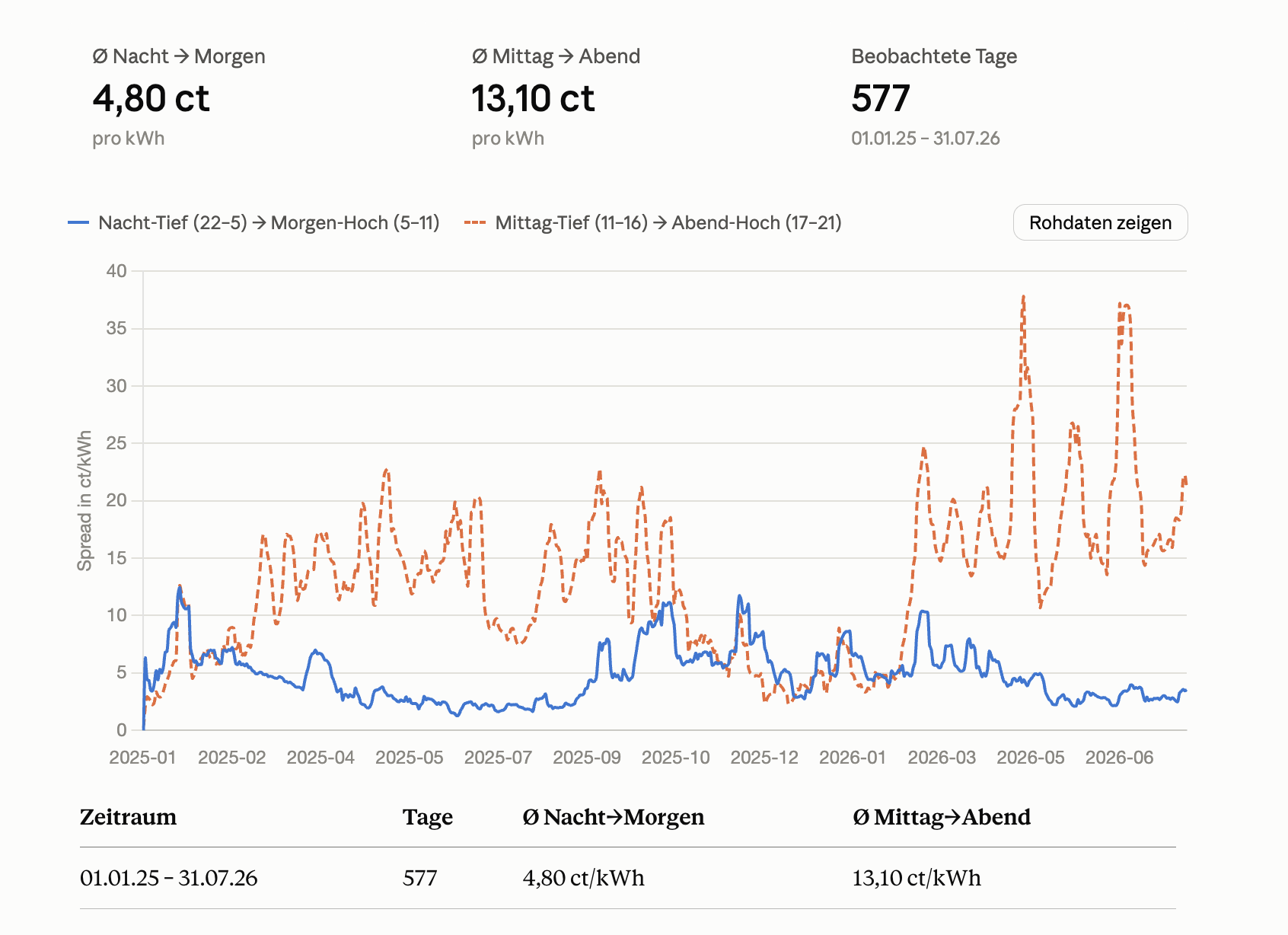Click the 577 observed days figure
Screen dimensions: 1288x935
(x=881, y=99)
